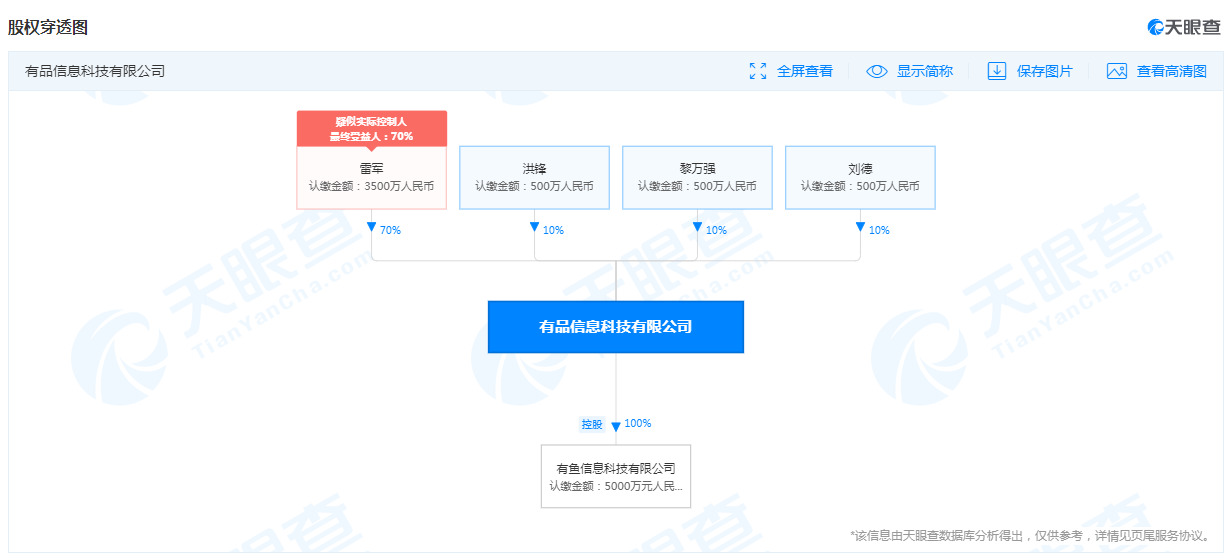Click the 10% label under 黎万强
1232x560 pixels.
point(716,230)
